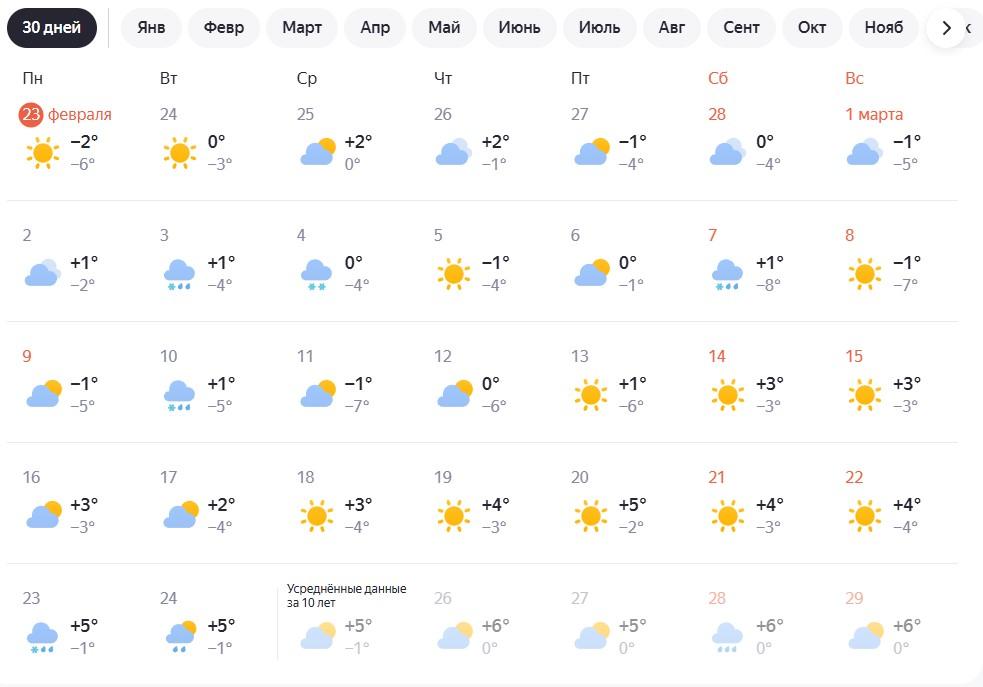This screenshot has height=687, width=983.
Task: Open the Июнь month tab
Action: [519, 28]
